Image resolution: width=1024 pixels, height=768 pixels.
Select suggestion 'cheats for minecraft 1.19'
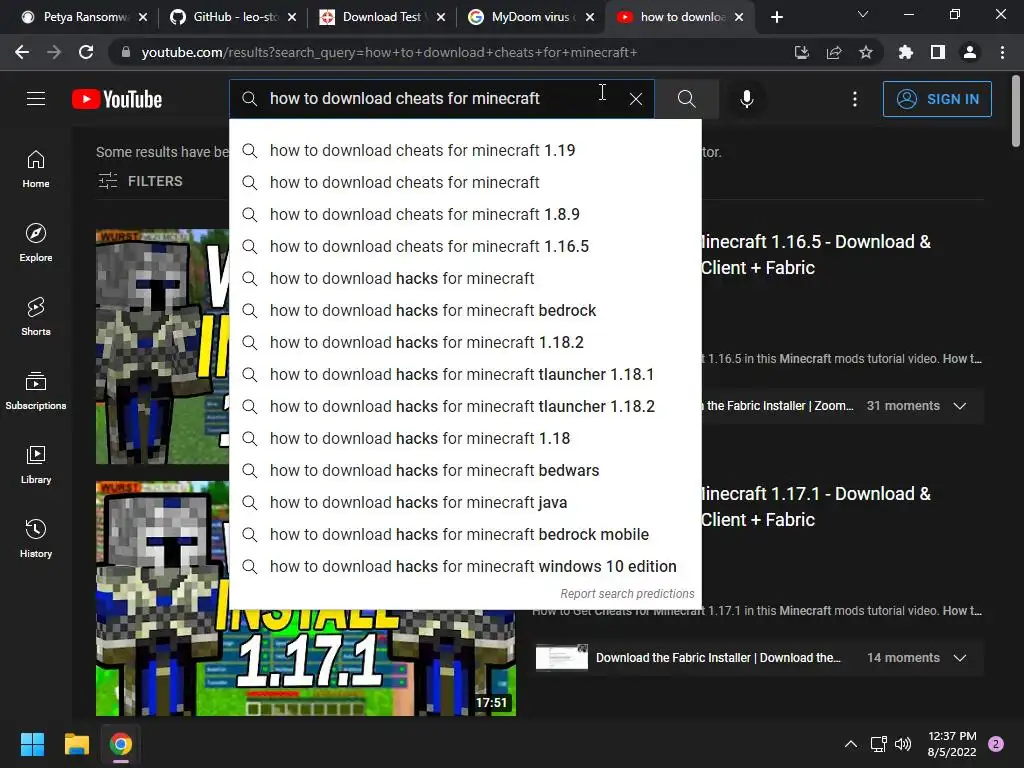(466, 150)
